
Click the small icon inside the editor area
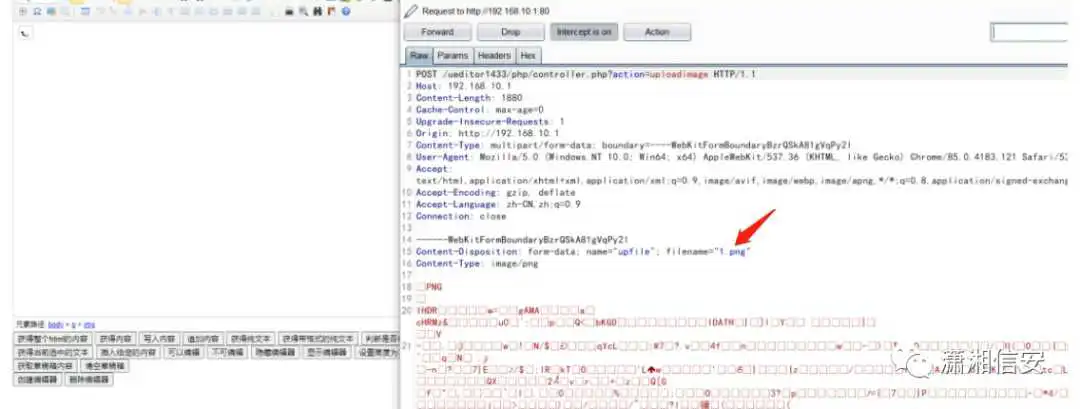tap(25, 33)
